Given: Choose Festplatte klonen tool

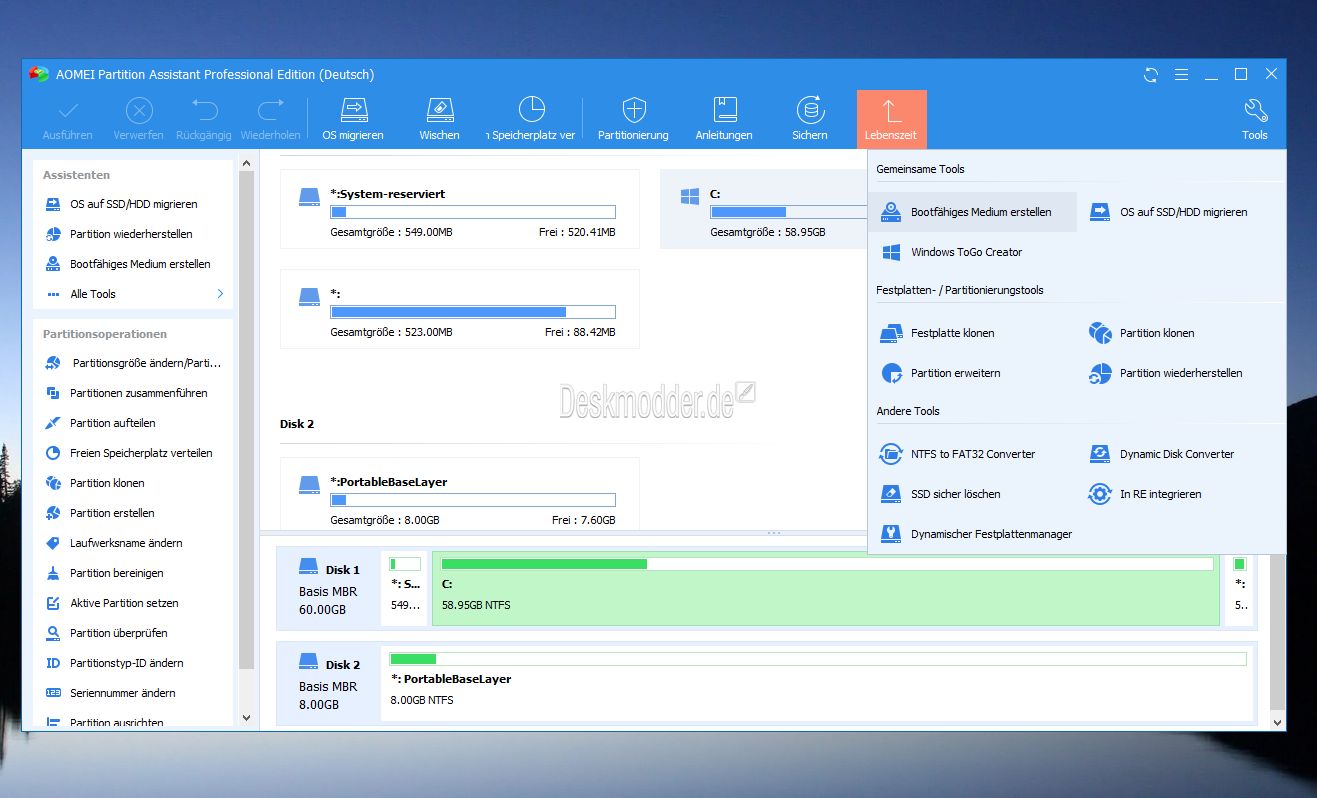Looking at the screenshot, I should pyautogui.click(x=938, y=333).
